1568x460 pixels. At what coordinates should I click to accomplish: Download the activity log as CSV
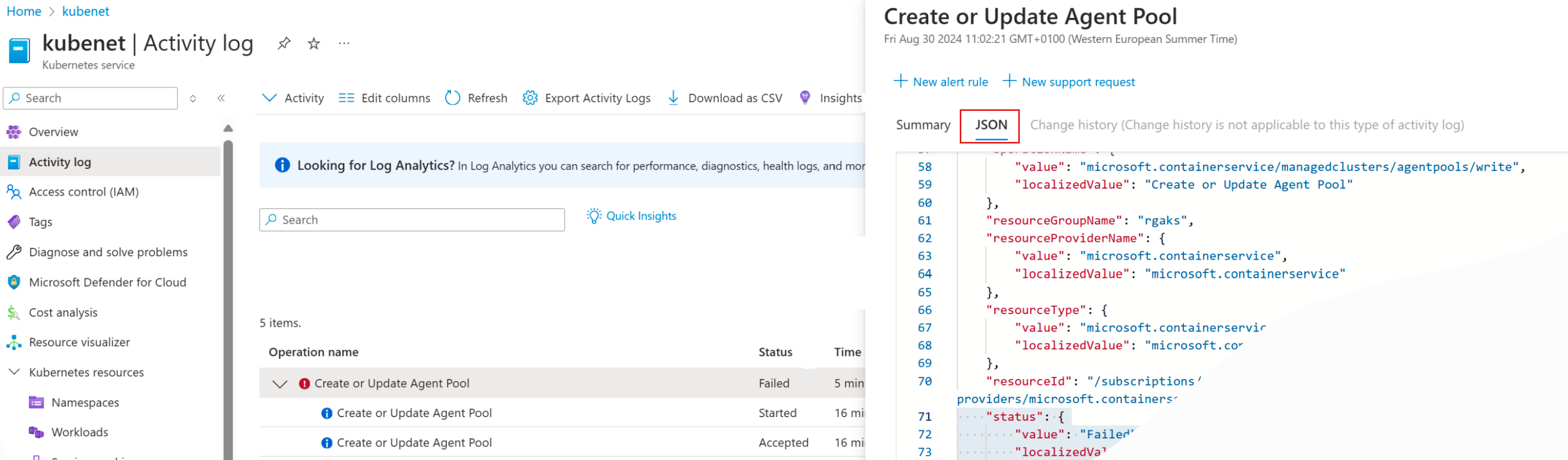725,98
